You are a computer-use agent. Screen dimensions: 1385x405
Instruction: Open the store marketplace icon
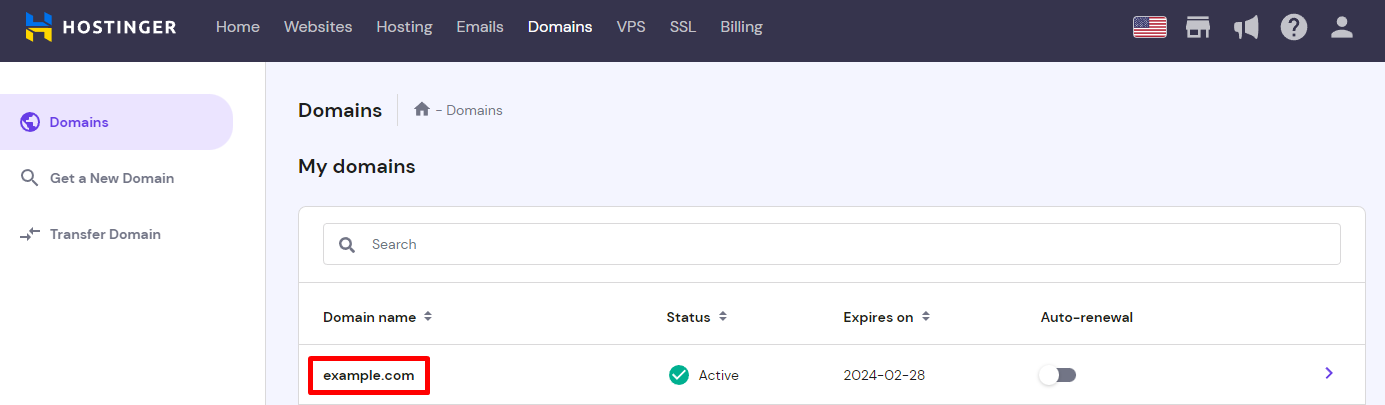1198,27
